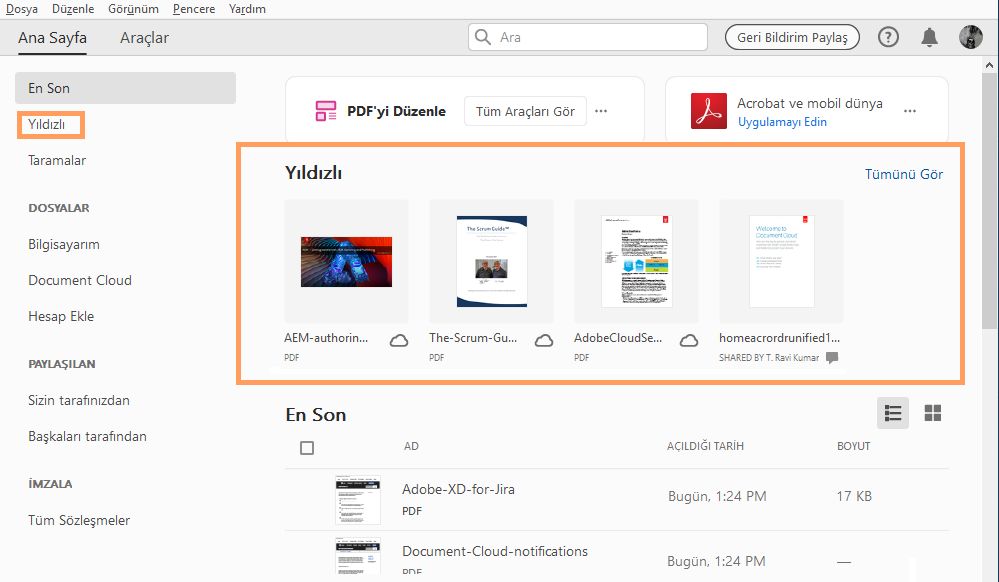Viewport: 999px width, 582px height.
Task: Open Document Cloud in the sidebar
Action: tap(80, 280)
